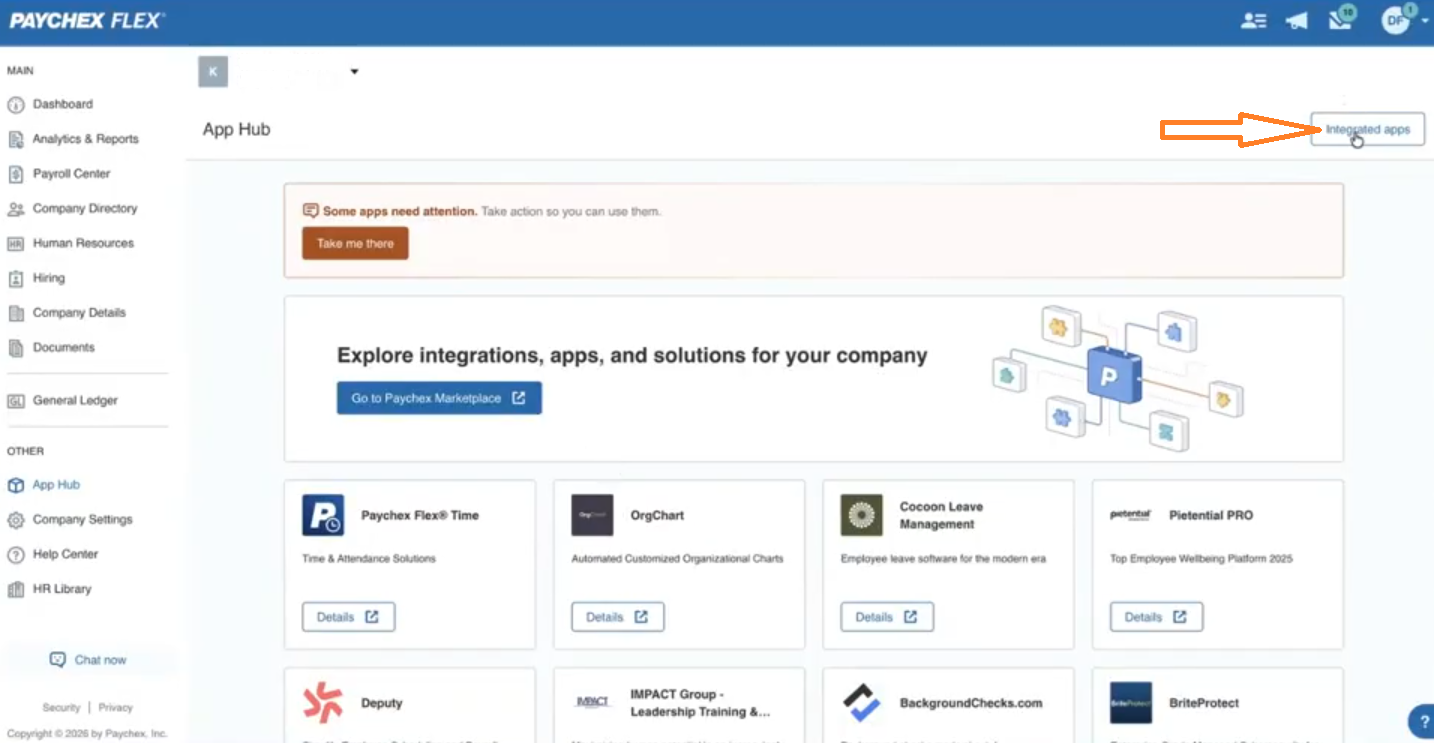Open Human Resources section
1434x743 pixels.
[x=83, y=243]
